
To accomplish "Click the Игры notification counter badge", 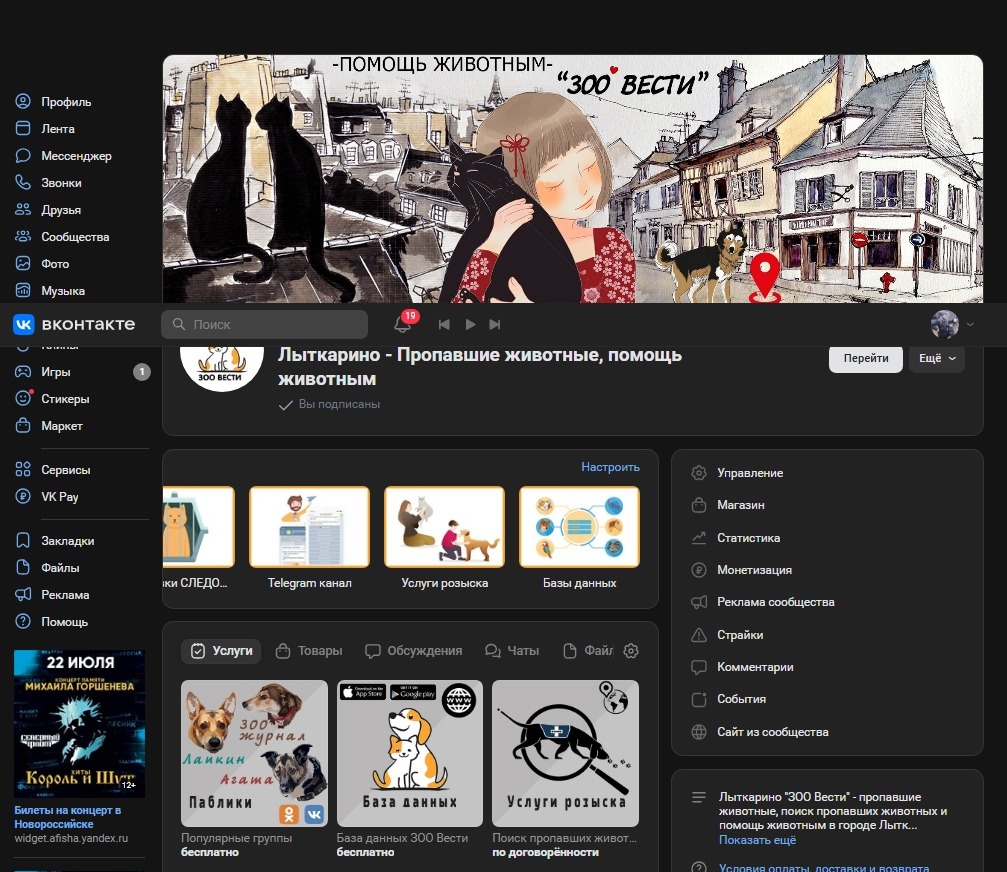I will pos(142,372).
